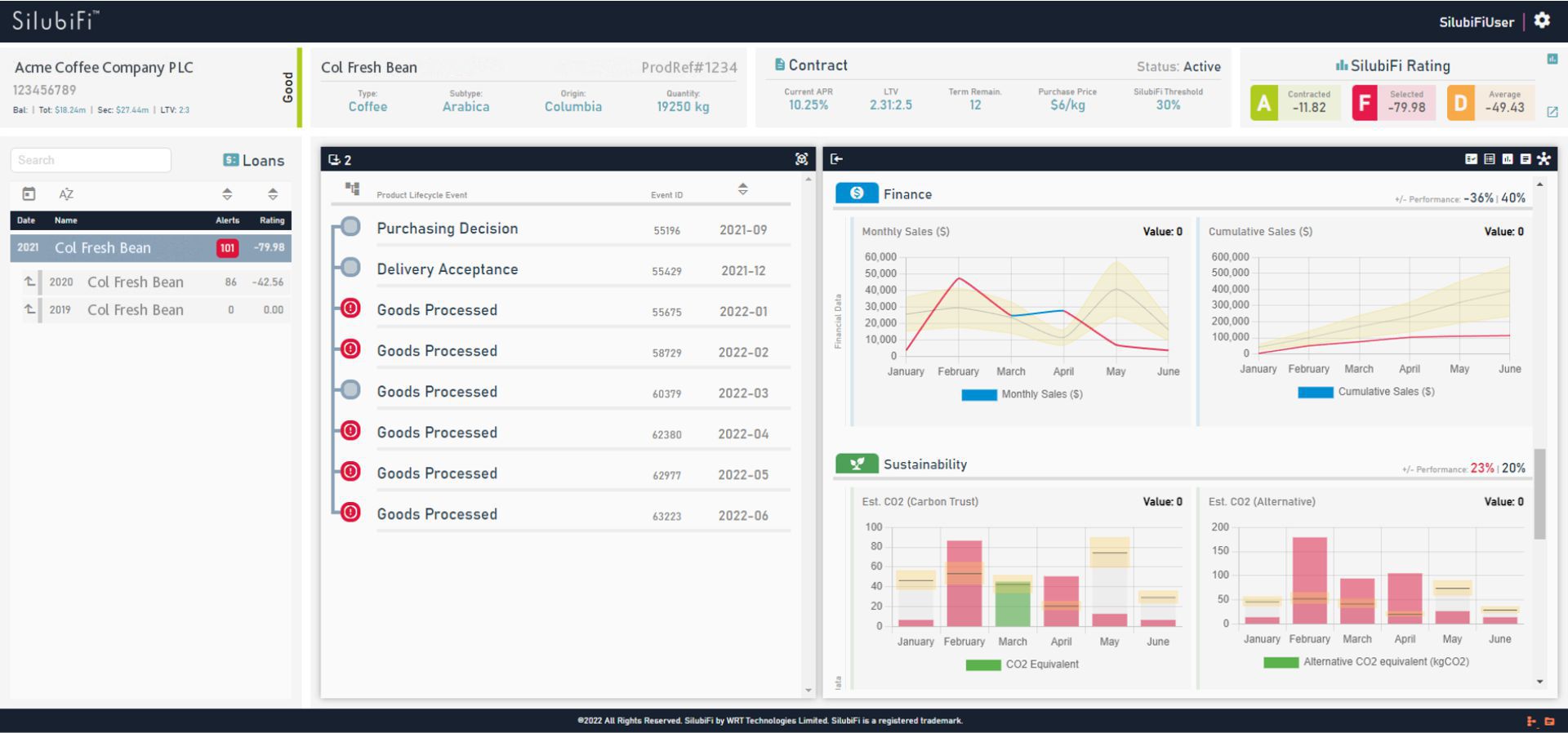
Task: Expand the 2019 Col Fresh Bean parent arrow
Action: 29,309
